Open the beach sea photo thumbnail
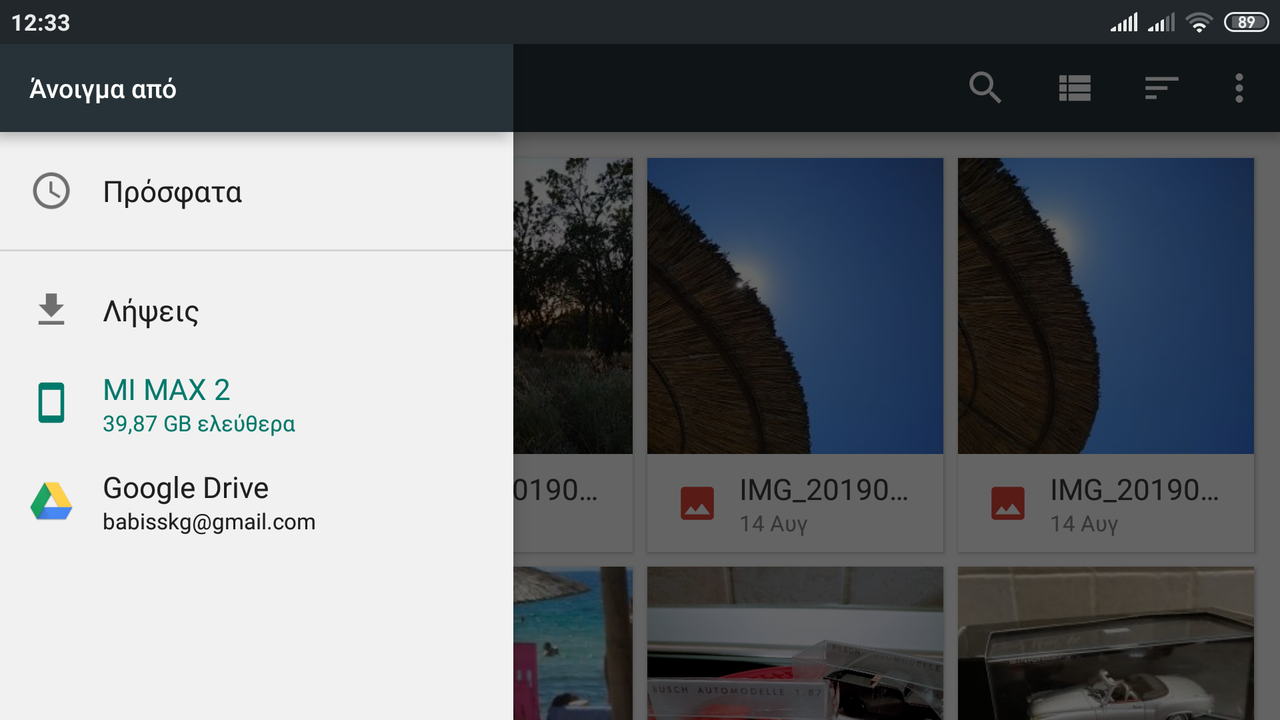Screen dimensions: 1280x720 (x=573, y=643)
